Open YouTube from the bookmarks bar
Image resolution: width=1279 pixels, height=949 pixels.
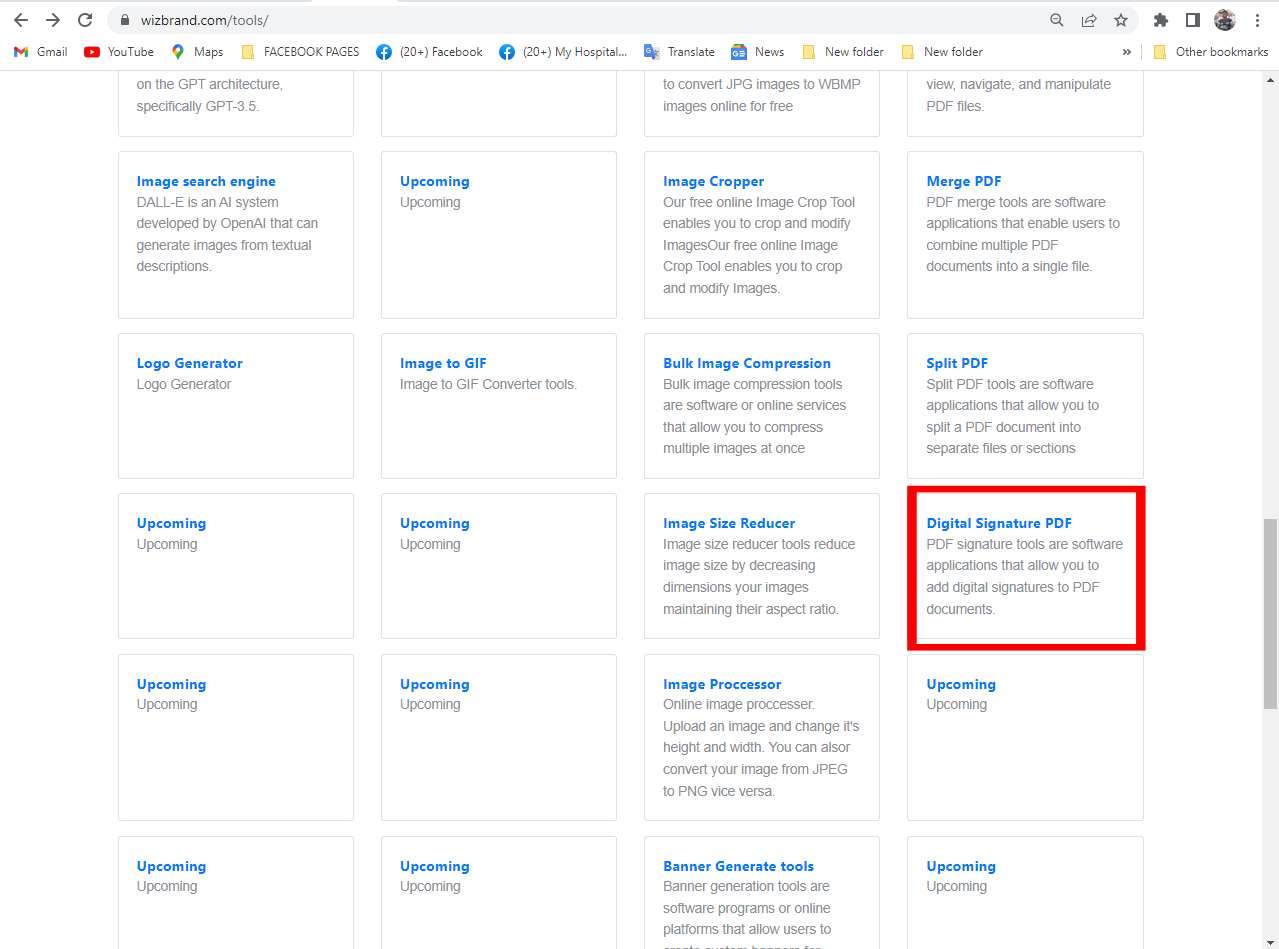[118, 51]
